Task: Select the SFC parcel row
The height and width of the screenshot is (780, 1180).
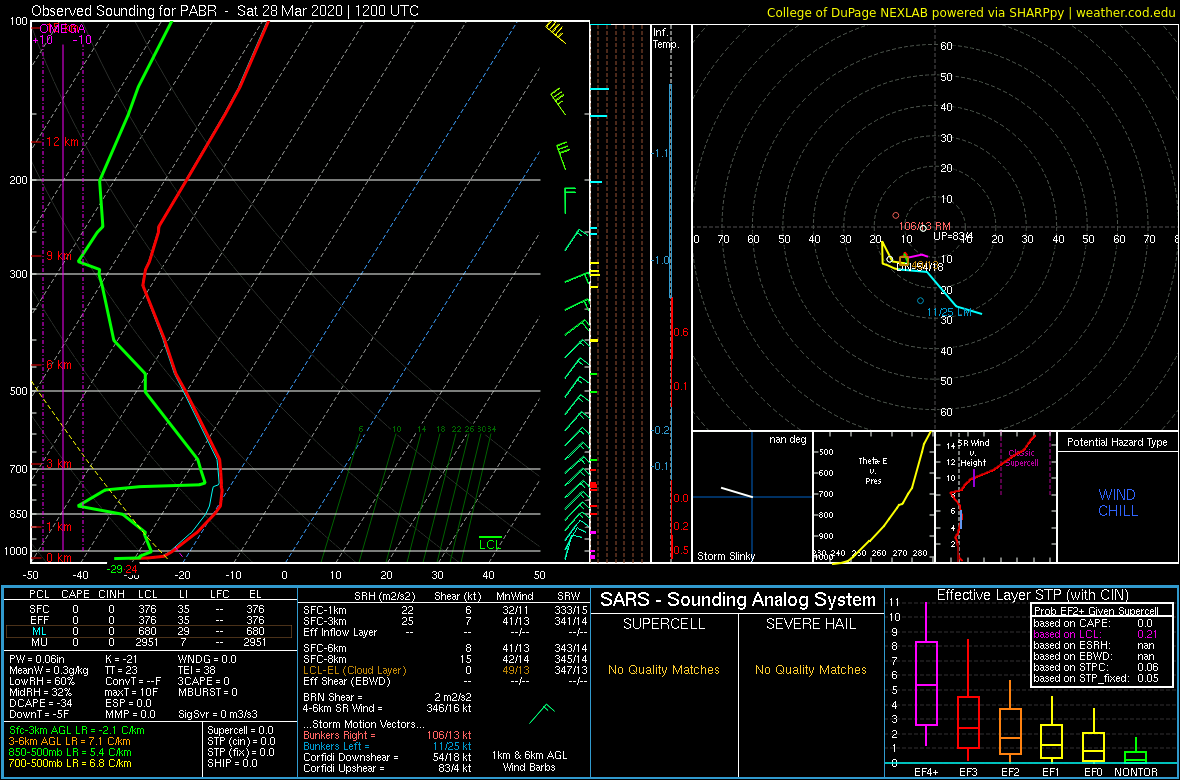Action: 149,611
